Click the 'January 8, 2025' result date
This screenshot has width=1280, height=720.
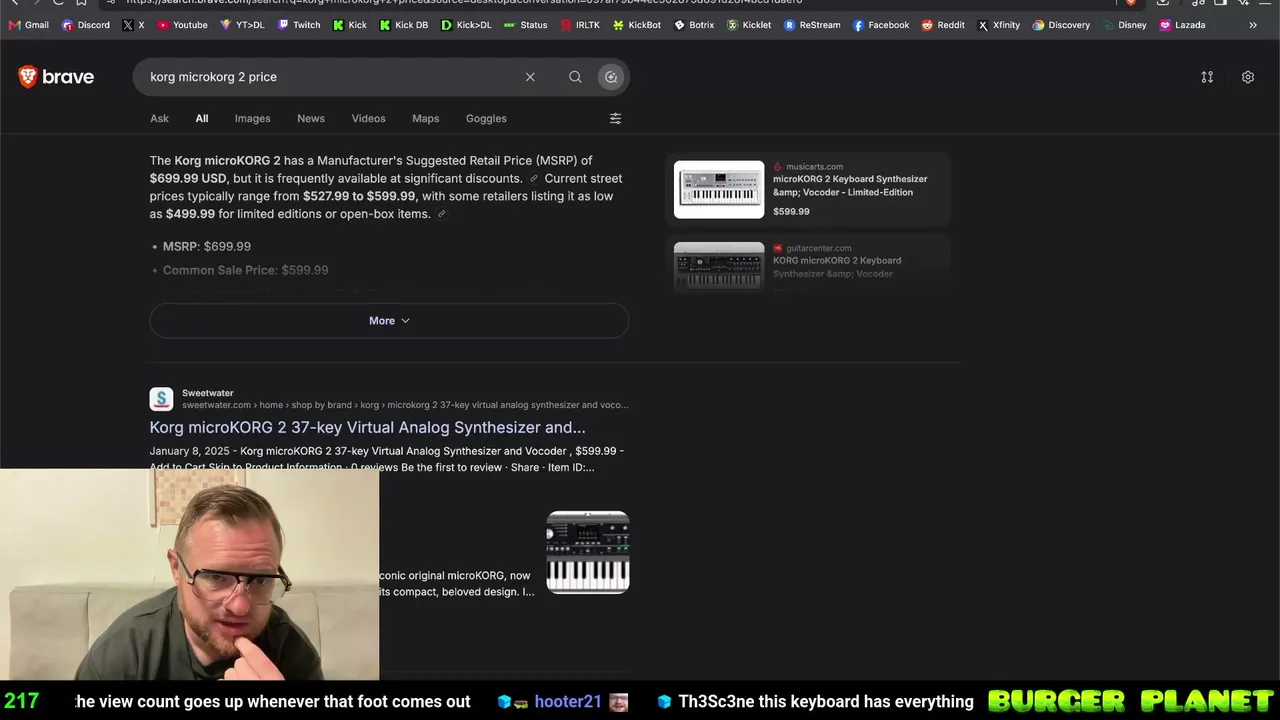(190, 451)
